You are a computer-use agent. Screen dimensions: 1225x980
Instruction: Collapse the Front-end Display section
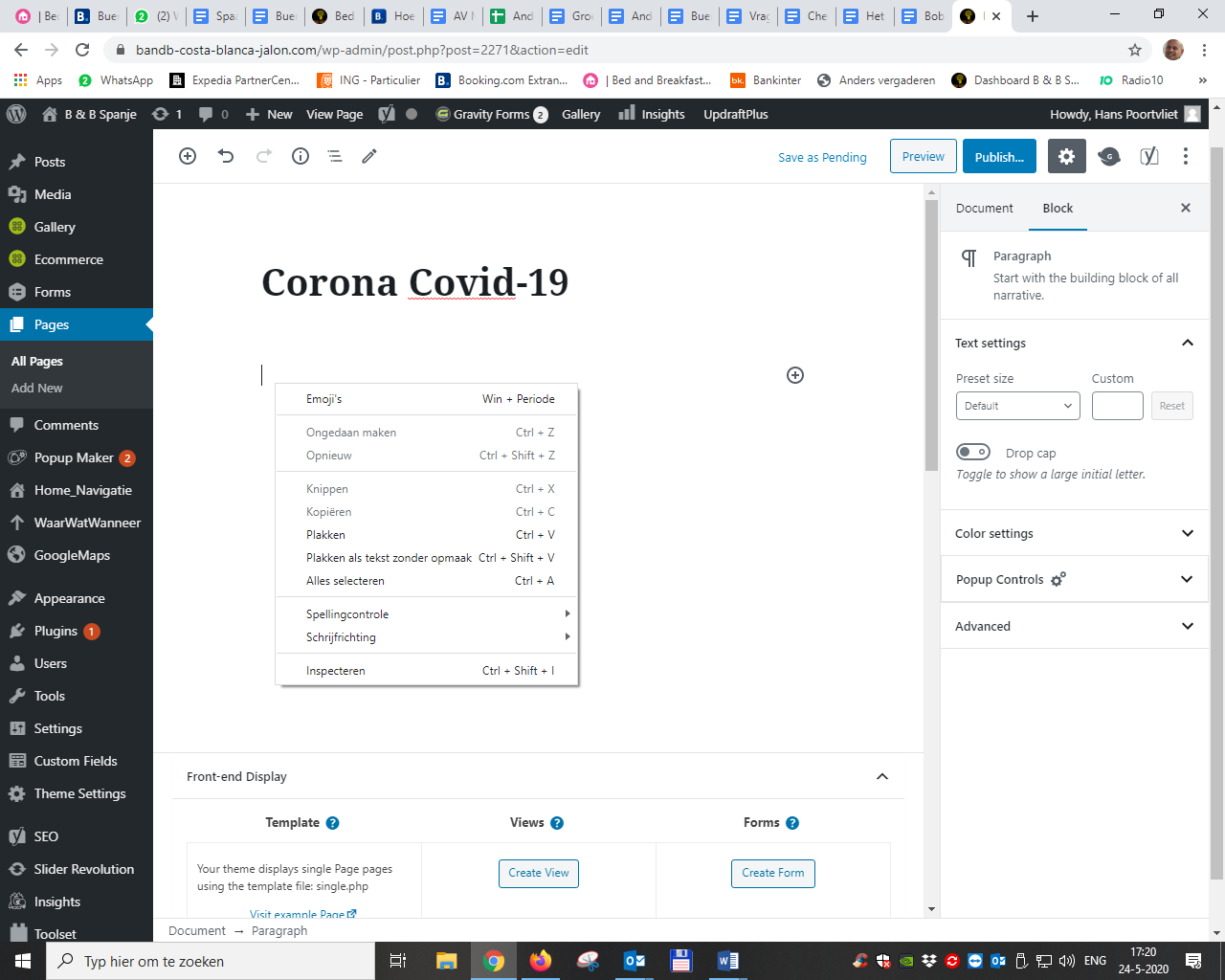tap(881, 776)
